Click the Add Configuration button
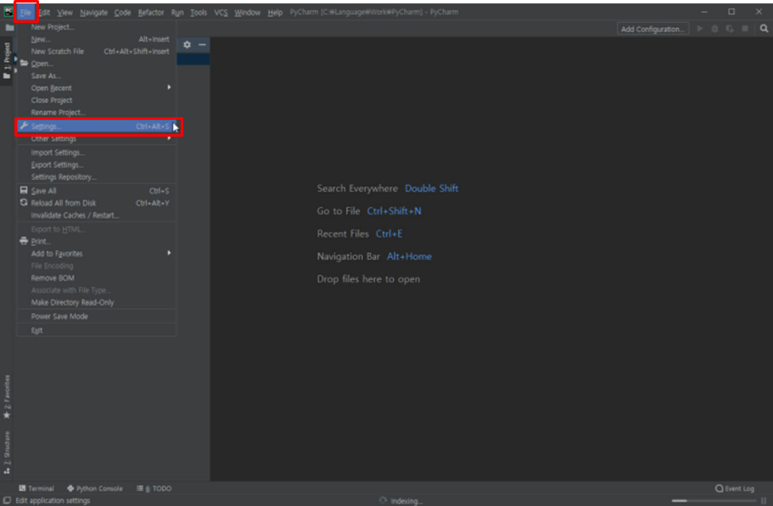The image size is (773, 506). pyautogui.click(x=653, y=29)
